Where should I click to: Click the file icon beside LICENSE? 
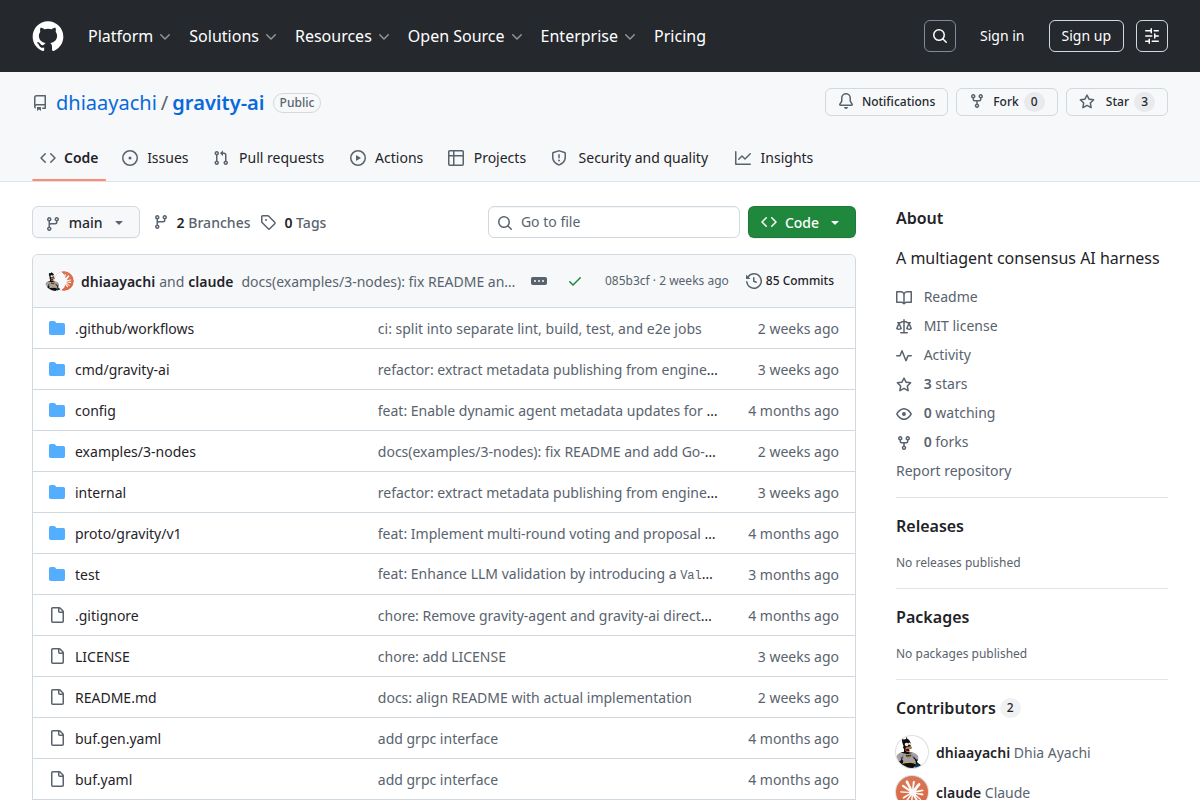(x=57, y=657)
